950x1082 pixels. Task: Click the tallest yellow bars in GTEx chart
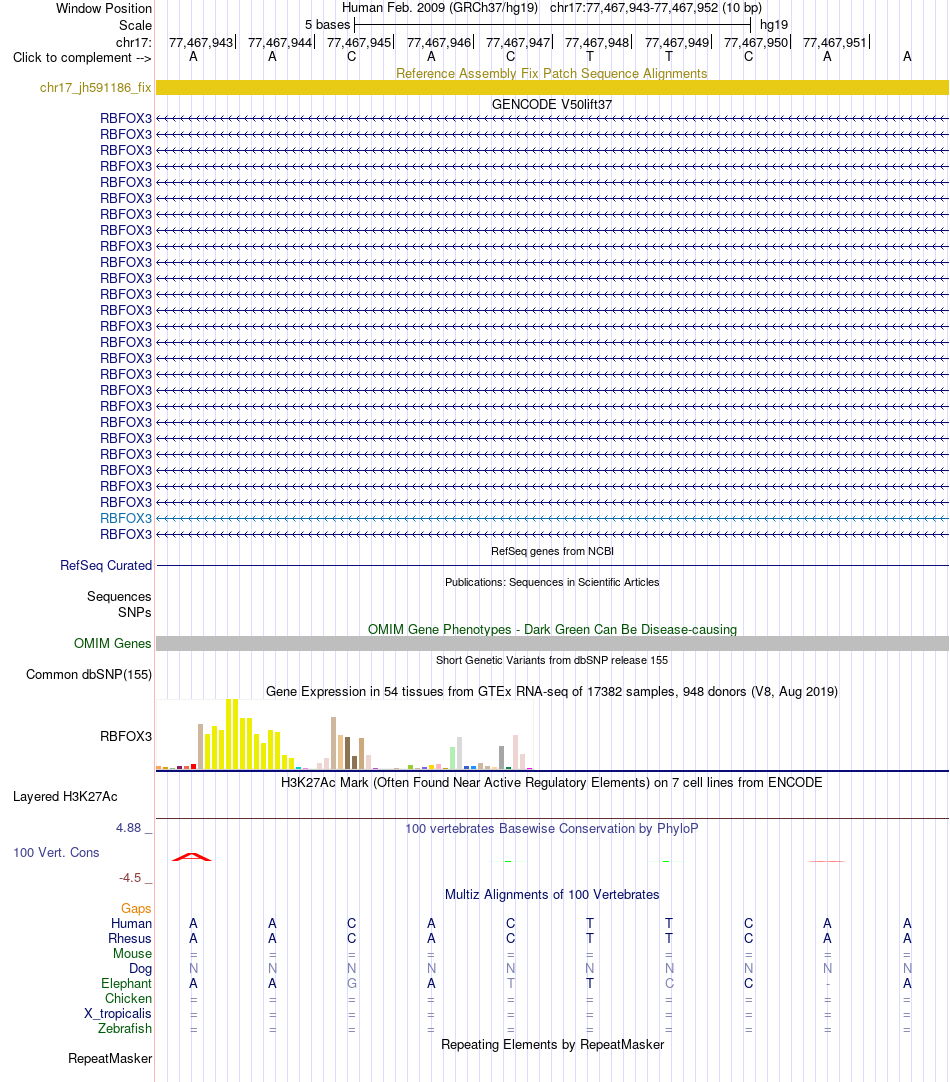point(232,734)
